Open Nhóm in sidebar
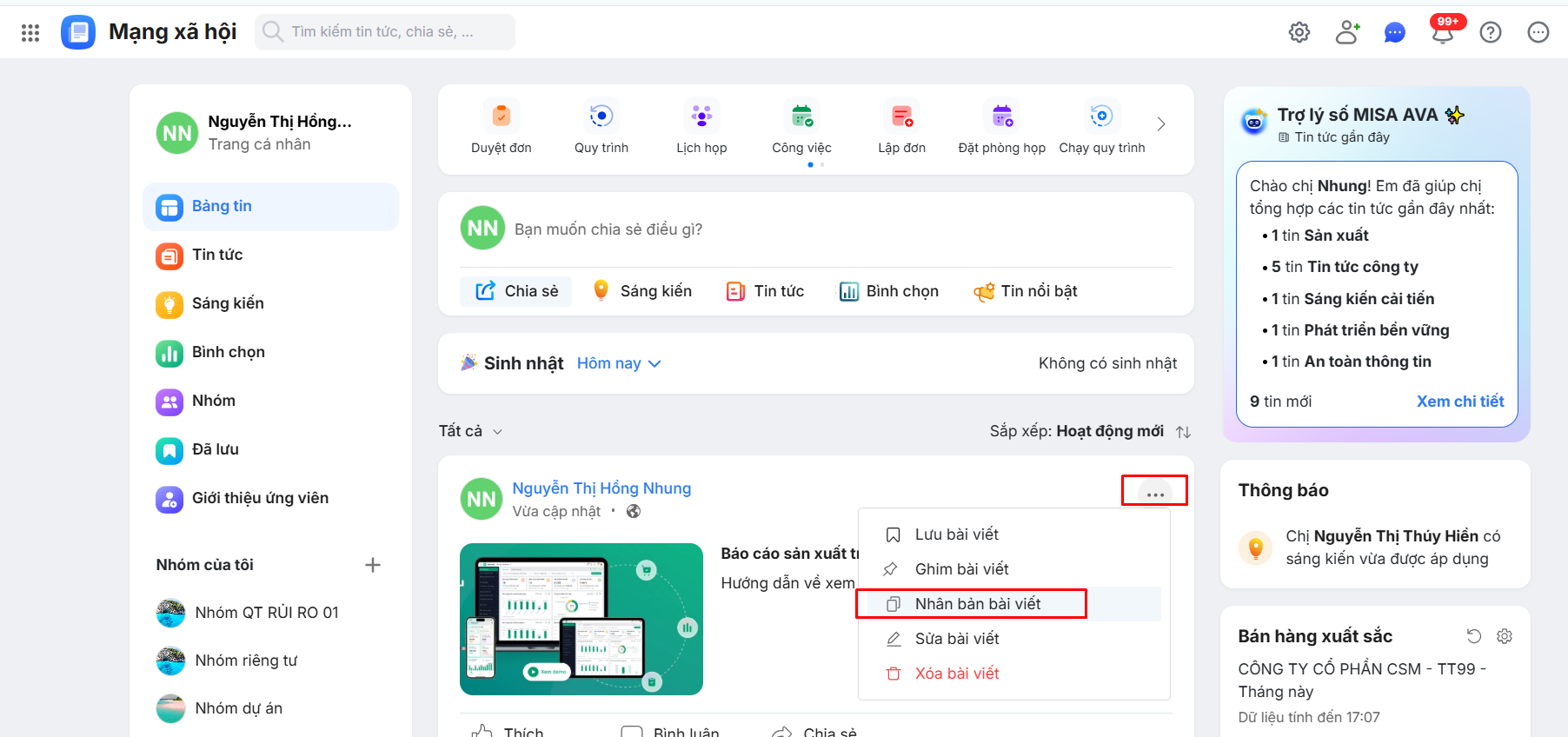Screen dimensions: 1568x737 (x=270, y=402)
